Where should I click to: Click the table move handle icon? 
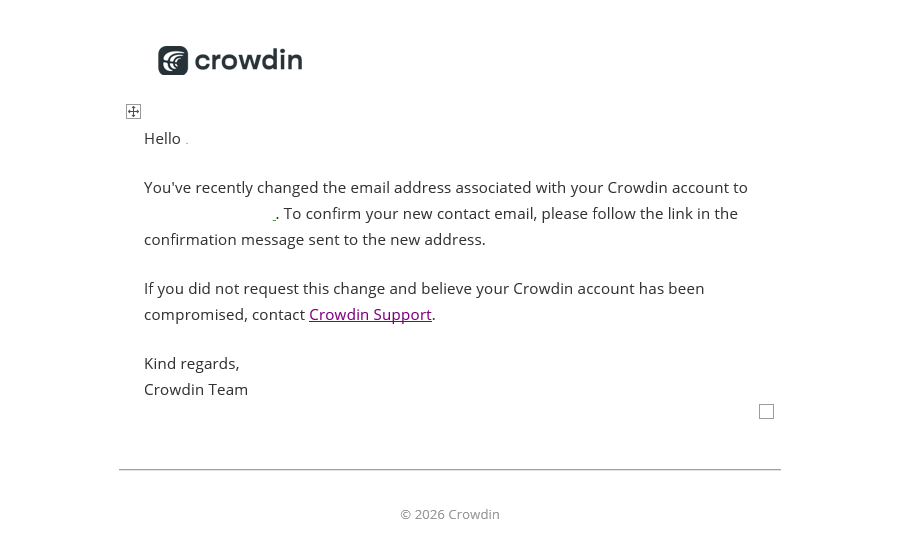(x=133, y=112)
